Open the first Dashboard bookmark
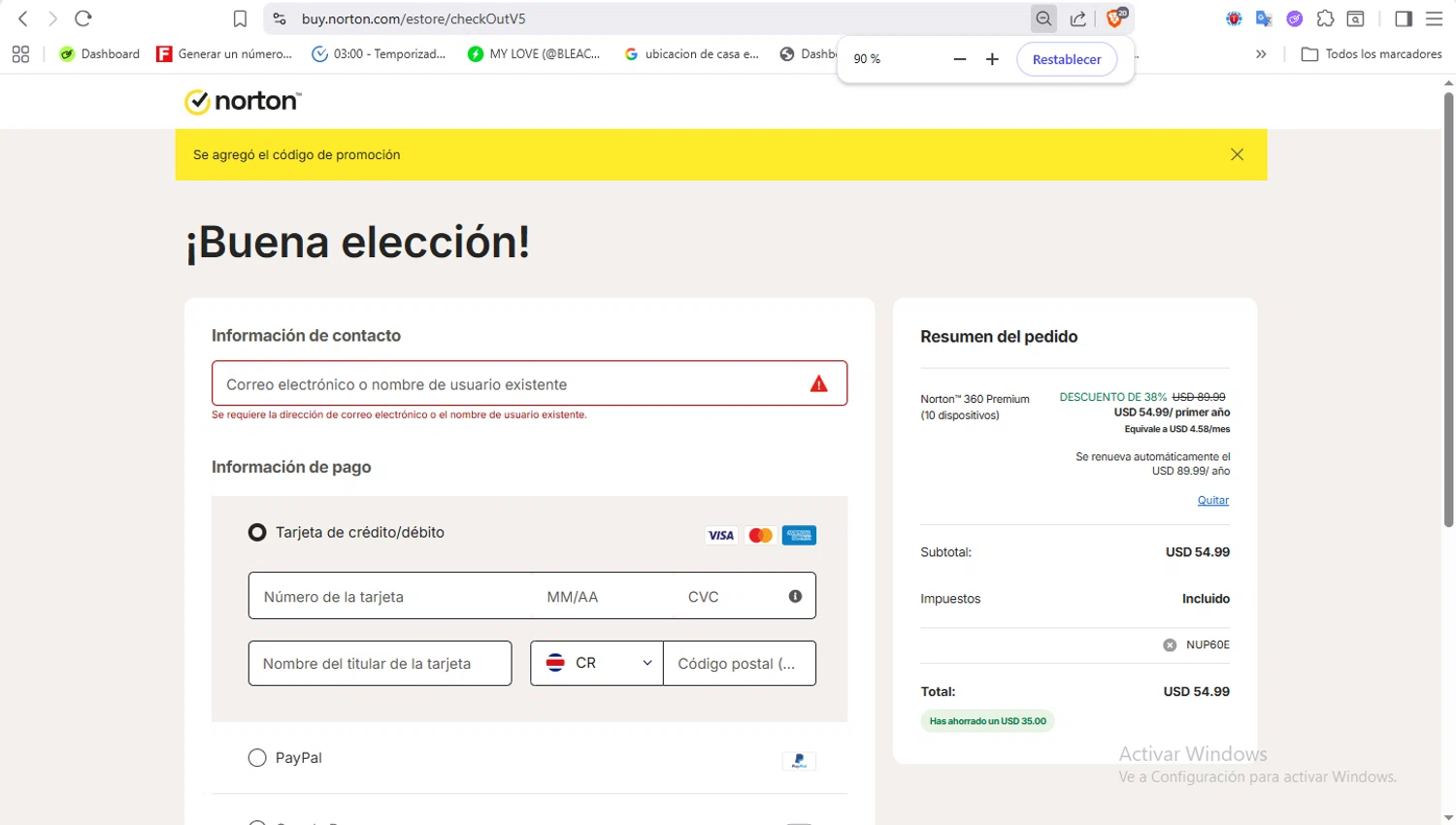 100,54
